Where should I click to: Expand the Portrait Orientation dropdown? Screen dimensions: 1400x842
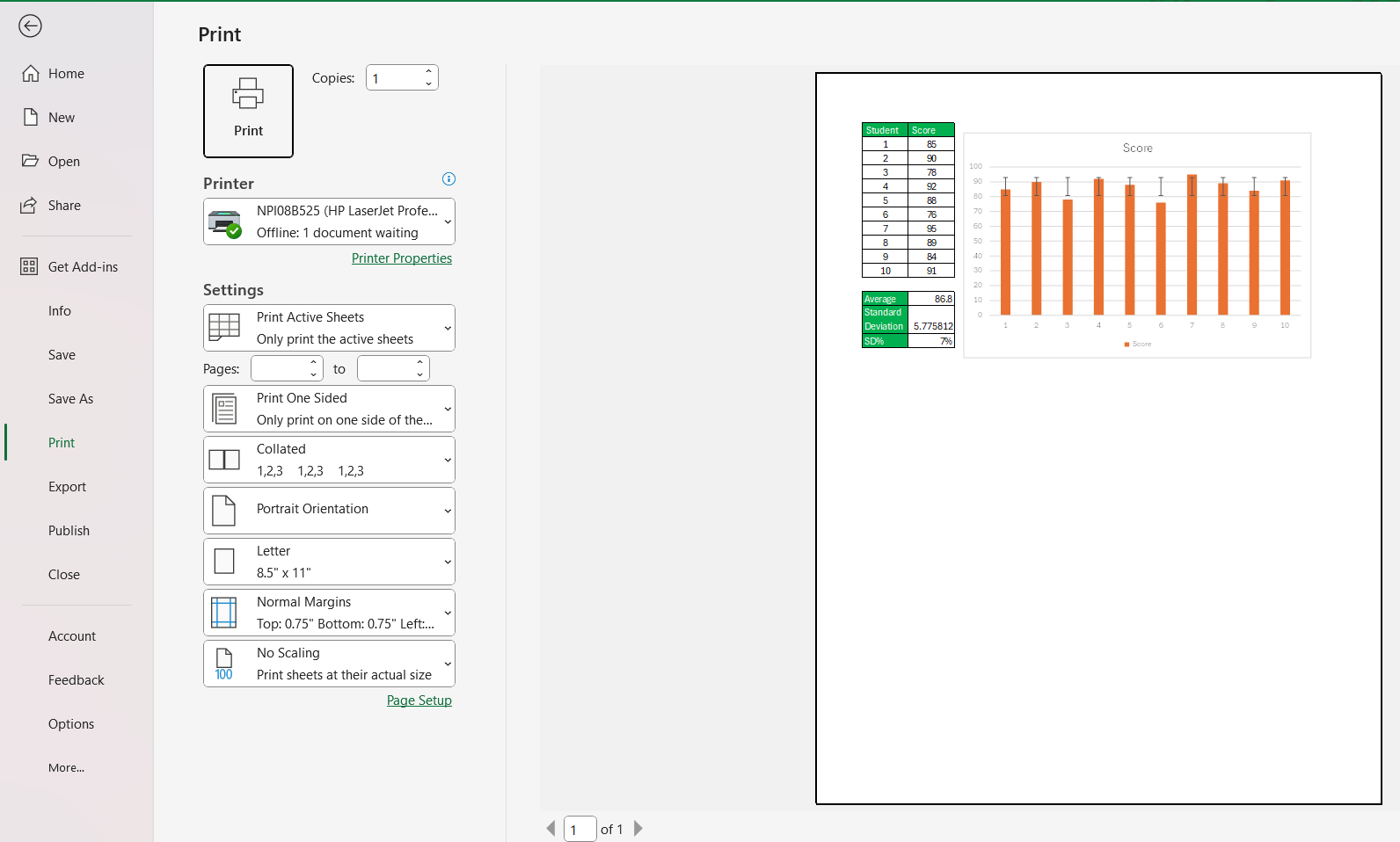448,511
